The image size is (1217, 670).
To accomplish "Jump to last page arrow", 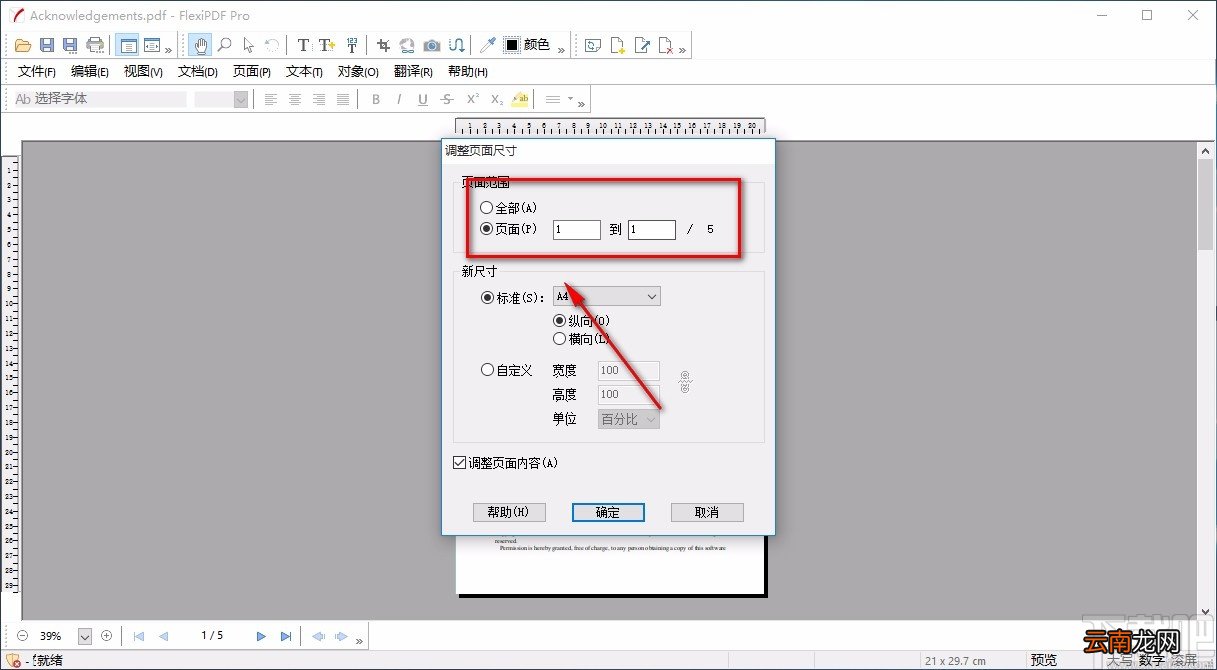I will (x=286, y=636).
